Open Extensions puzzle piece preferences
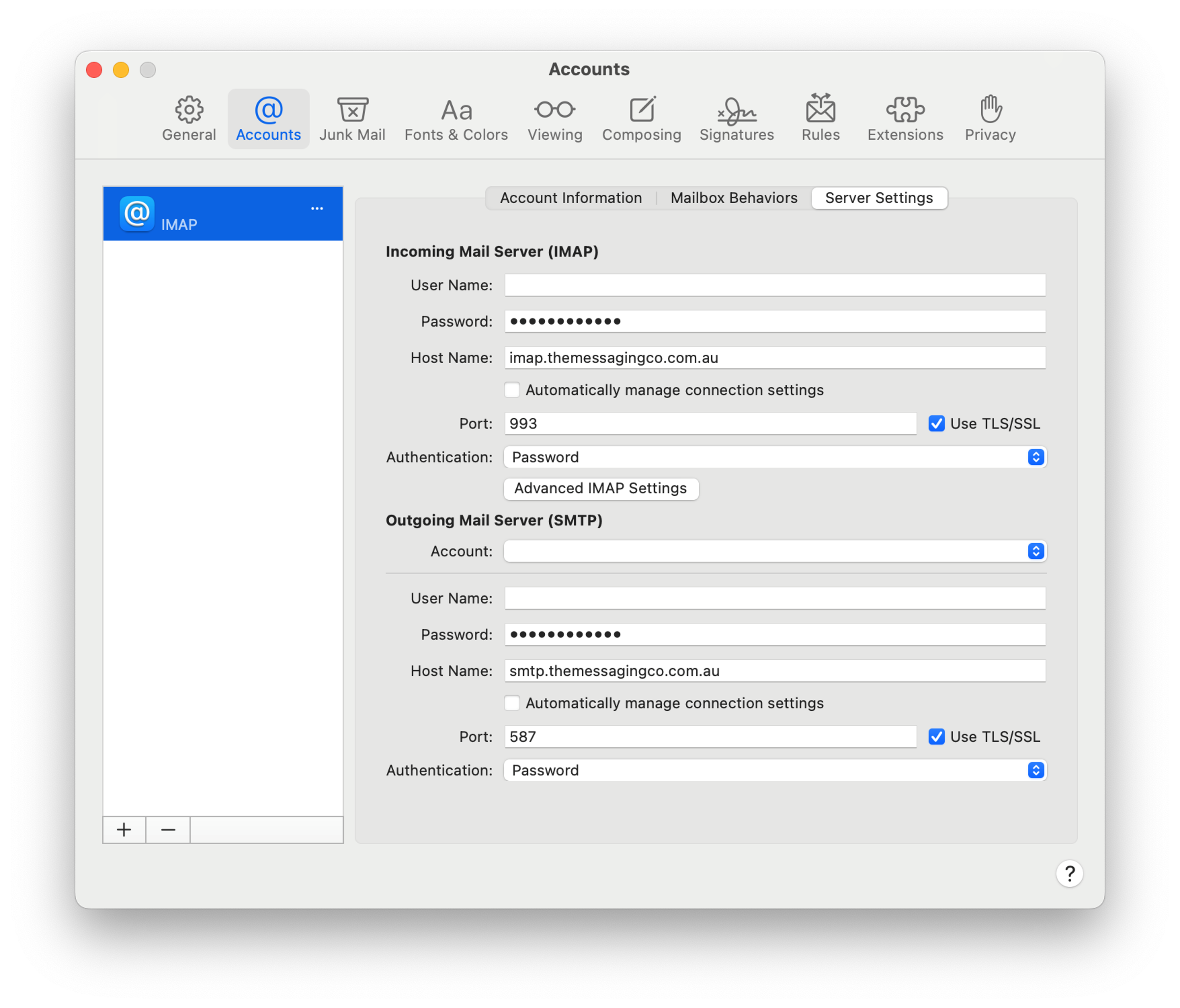The image size is (1180, 1008). pyautogui.click(x=905, y=109)
